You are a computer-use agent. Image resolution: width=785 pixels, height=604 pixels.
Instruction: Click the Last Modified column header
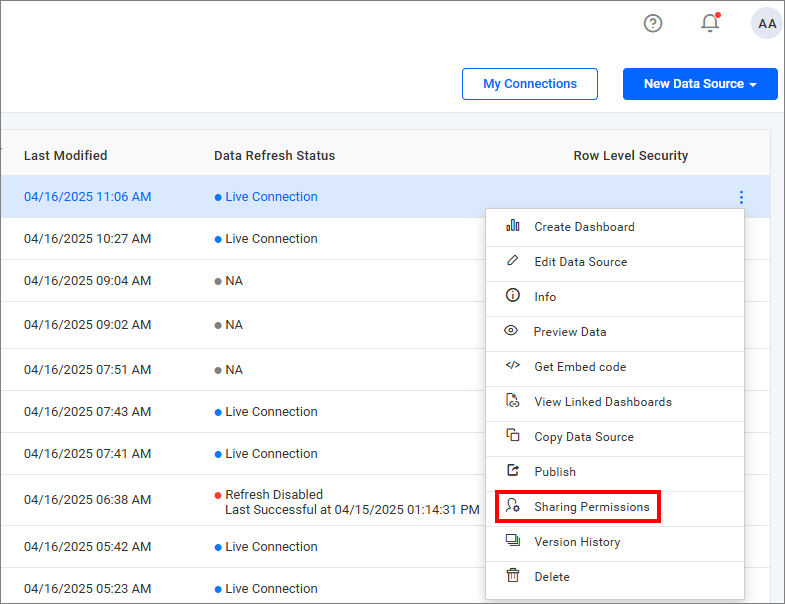[x=66, y=155]
